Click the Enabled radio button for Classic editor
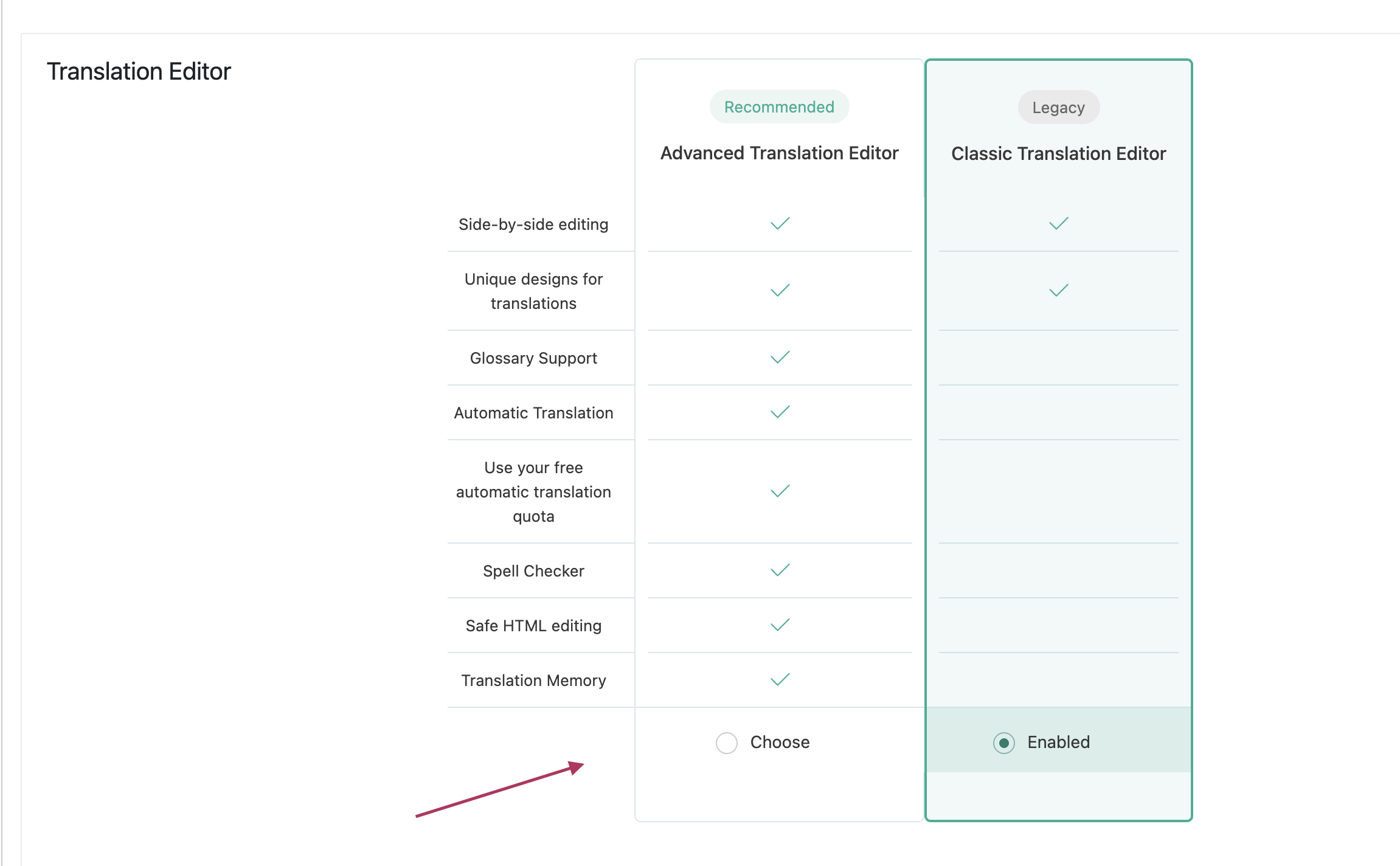This screenshot has width=1400, height=866. (x=1003, y=743)
